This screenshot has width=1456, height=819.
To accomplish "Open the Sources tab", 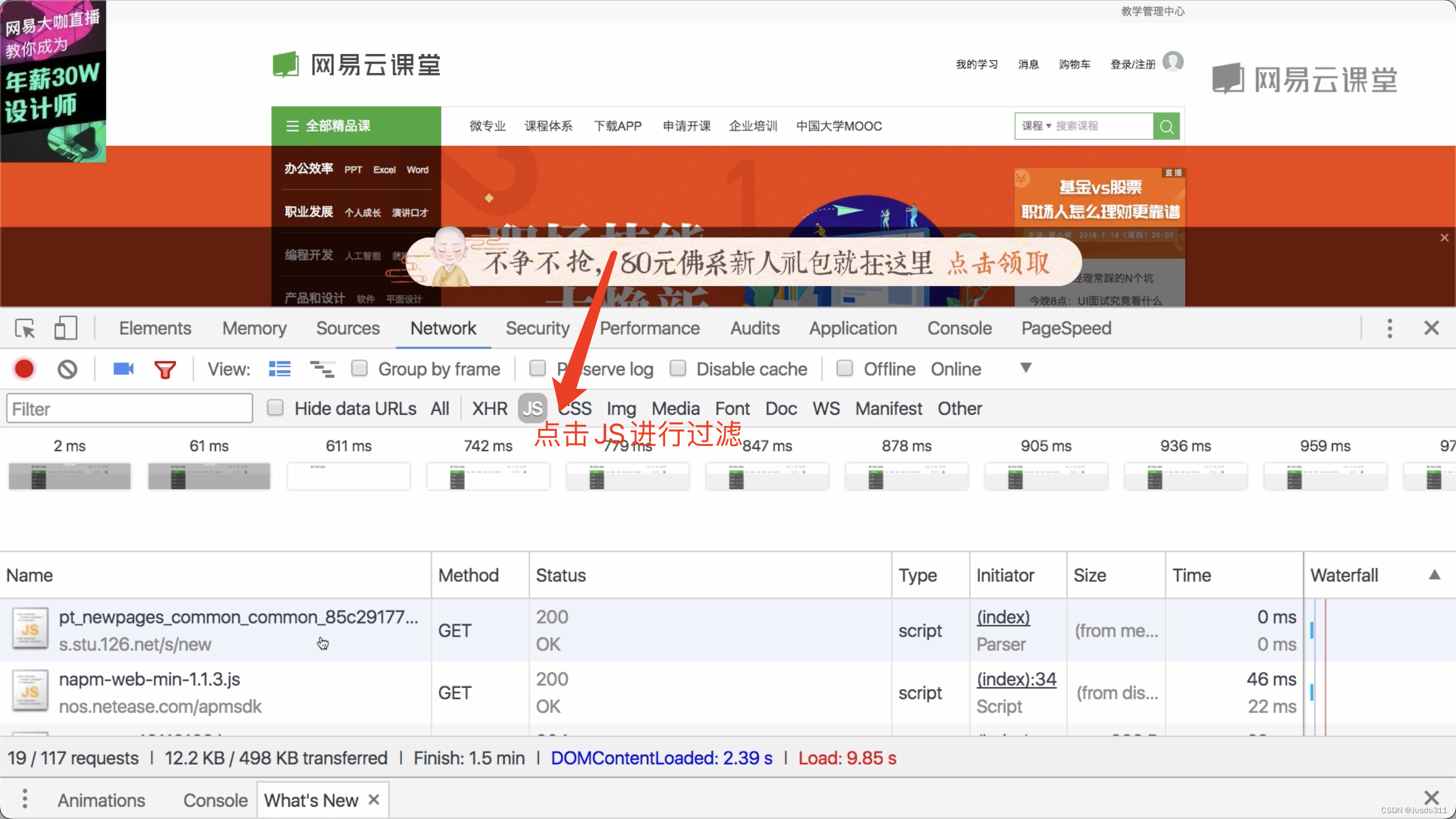I will point(348,328).
